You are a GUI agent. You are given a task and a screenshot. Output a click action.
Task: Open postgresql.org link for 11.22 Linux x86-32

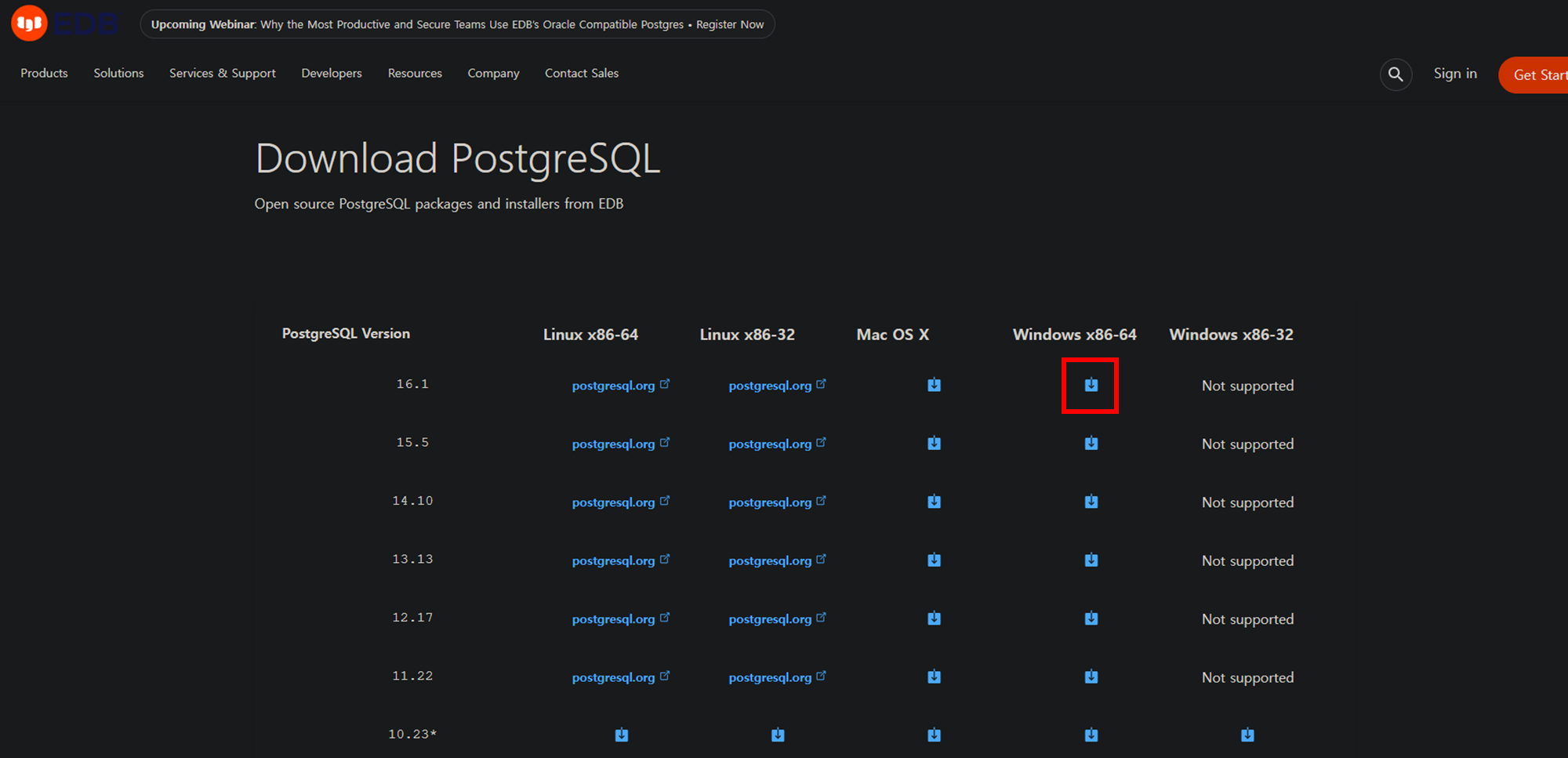pos(778,677)
